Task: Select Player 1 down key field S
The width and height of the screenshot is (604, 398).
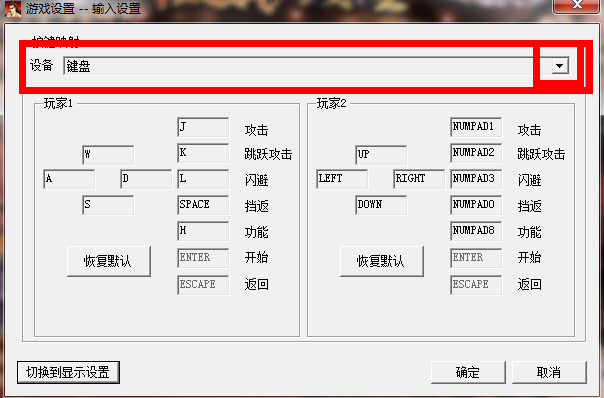Action: pyautogui.click(x=108, y=205)
